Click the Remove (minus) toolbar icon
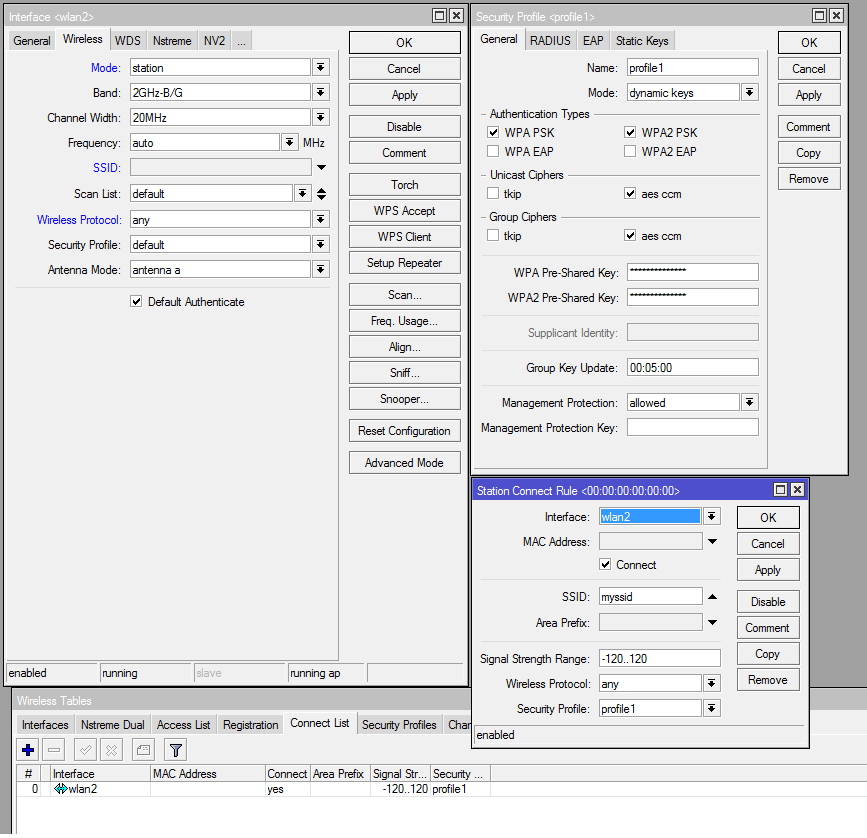867x838 pixels. (54, 750)
